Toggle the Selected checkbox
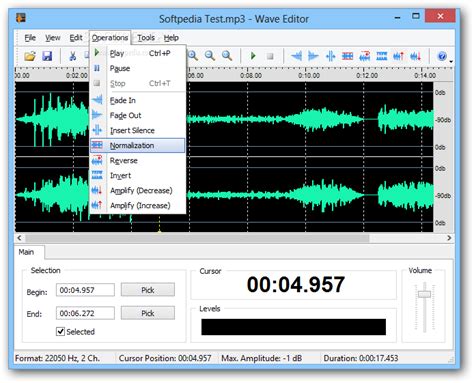 60,332
